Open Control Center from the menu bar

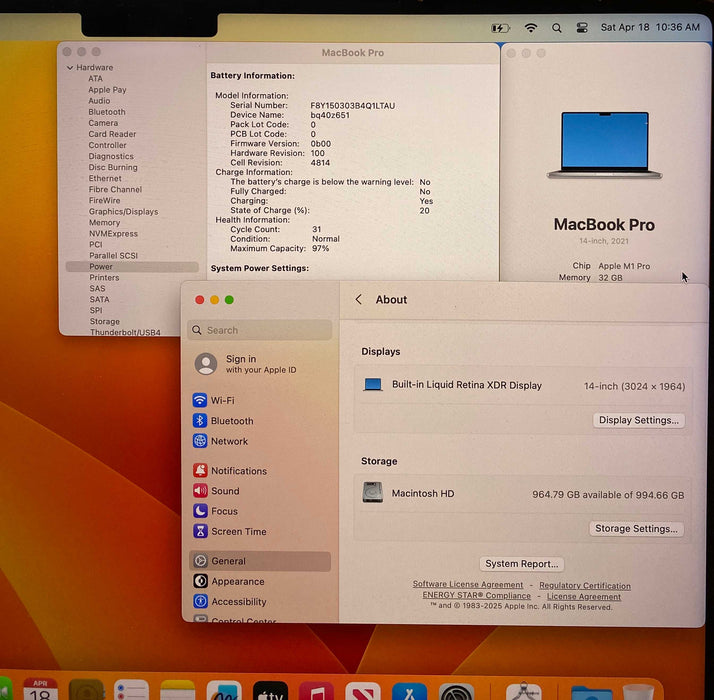(582, 28)
